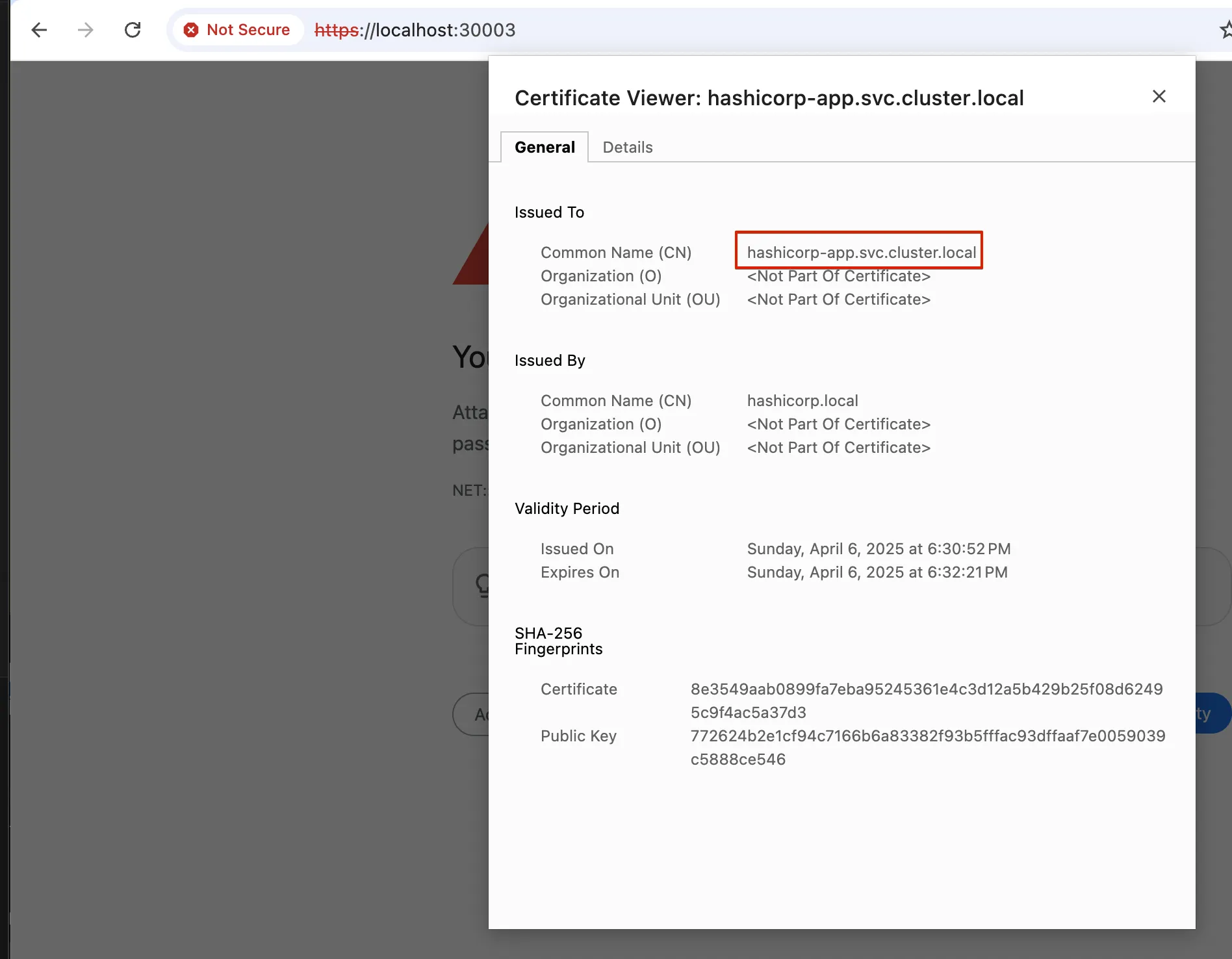Select the Certificate SHA-256 fingerprint value
This screenshot has width=1232, height=959.
click(927, 701)
